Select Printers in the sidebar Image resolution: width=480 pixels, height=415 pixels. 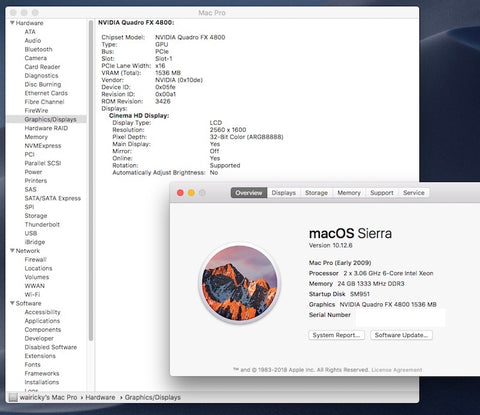click(36, 181)
